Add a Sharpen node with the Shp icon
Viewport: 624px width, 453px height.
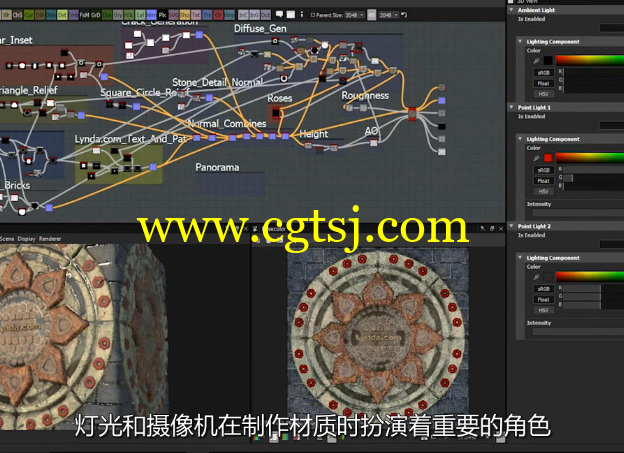click(x=185, y=15)
